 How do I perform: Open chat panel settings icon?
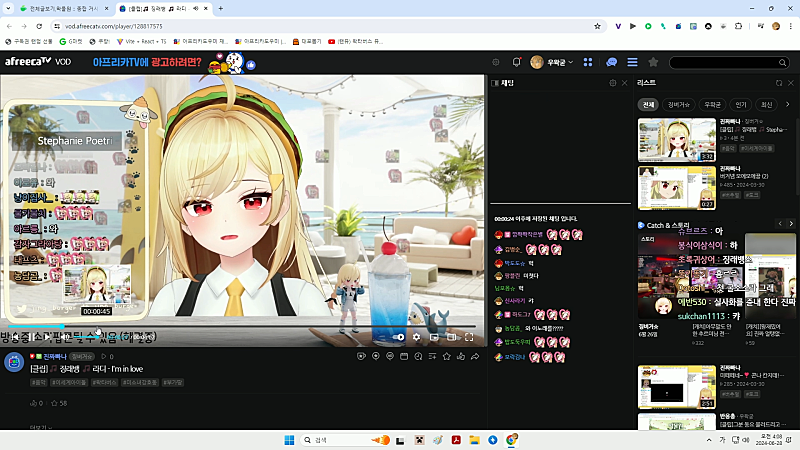613,83
